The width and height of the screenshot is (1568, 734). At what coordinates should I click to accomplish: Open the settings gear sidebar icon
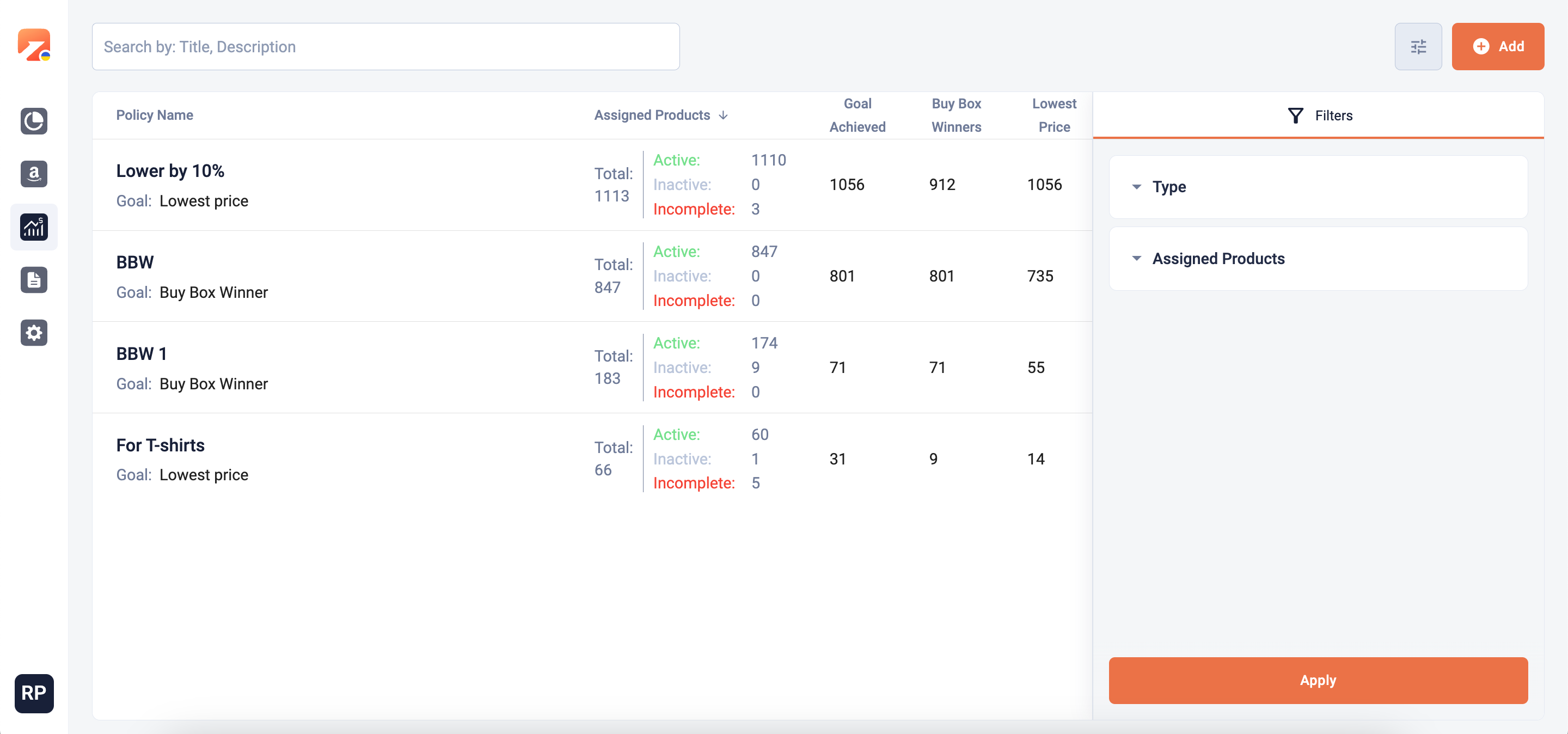click(x=33, y=333)
